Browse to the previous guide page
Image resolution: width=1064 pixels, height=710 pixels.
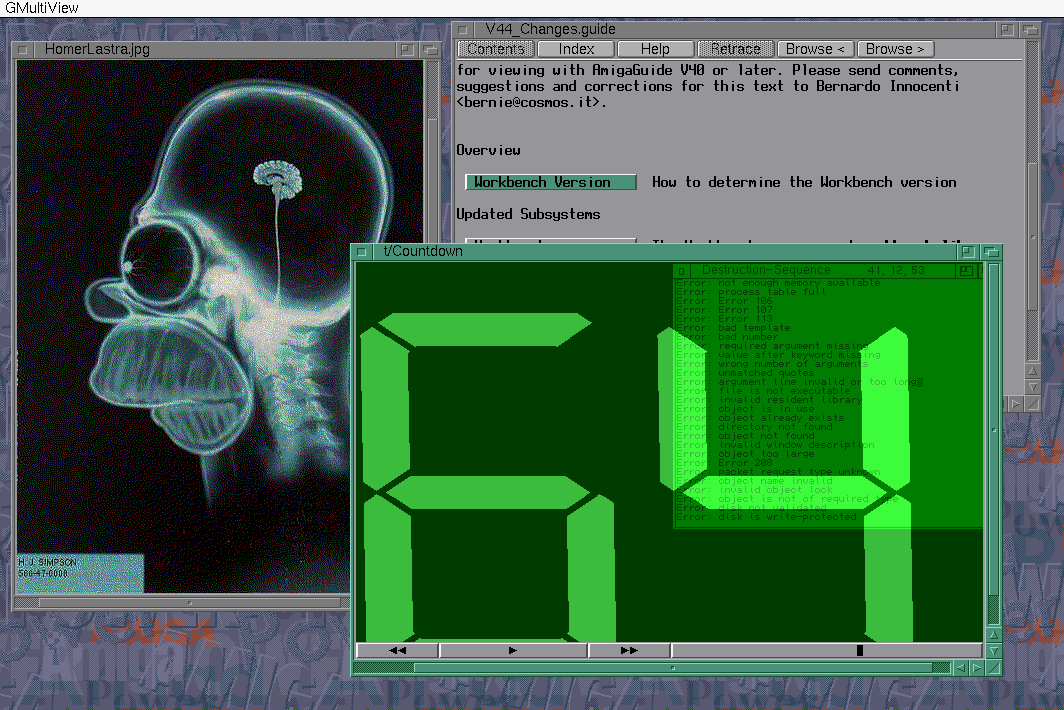(815, 49)
